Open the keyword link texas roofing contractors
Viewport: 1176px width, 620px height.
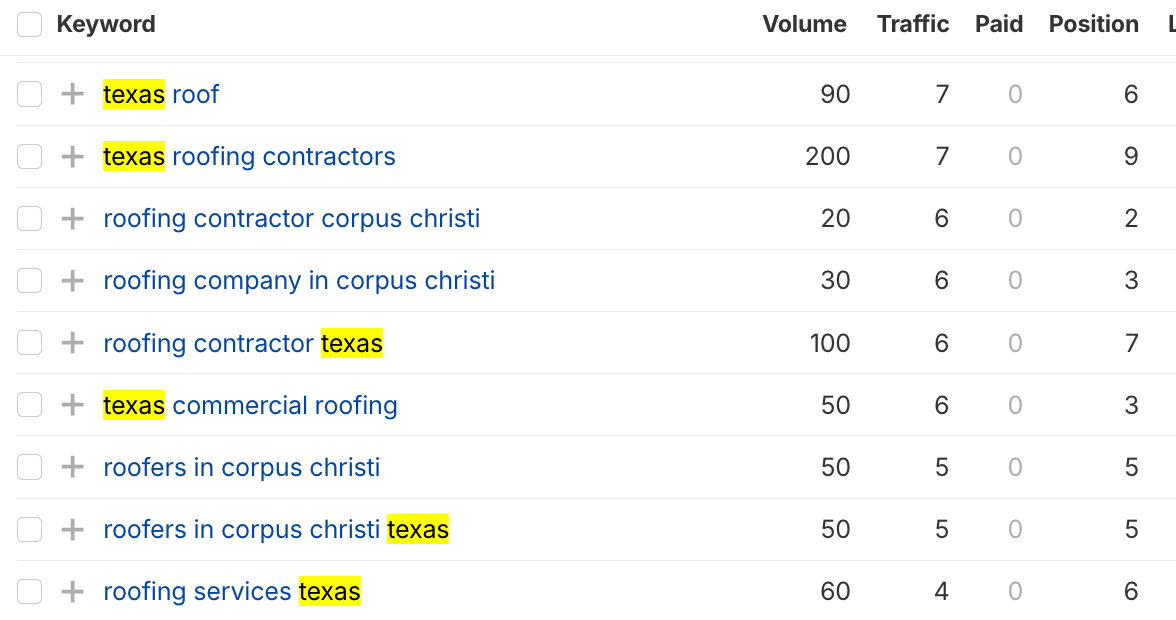click(248, 156)
